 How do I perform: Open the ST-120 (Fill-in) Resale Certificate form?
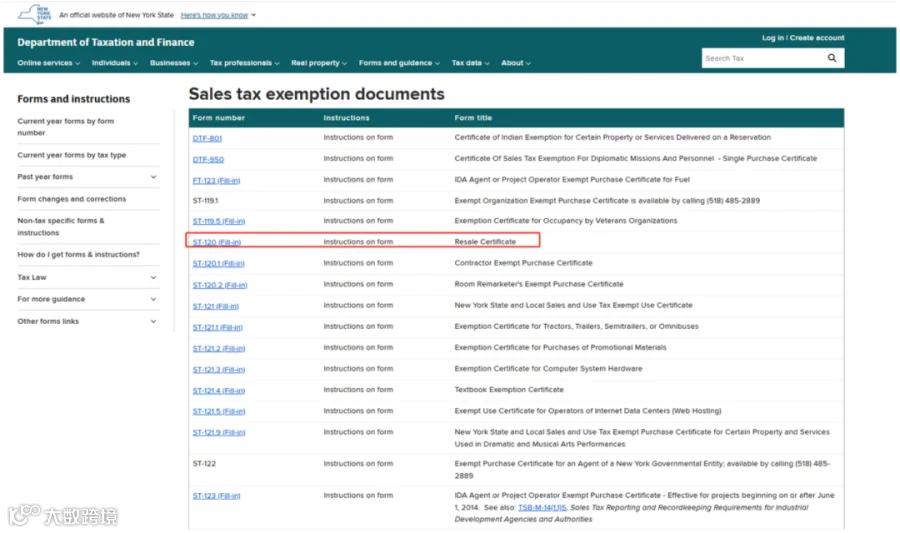[217, 242]
